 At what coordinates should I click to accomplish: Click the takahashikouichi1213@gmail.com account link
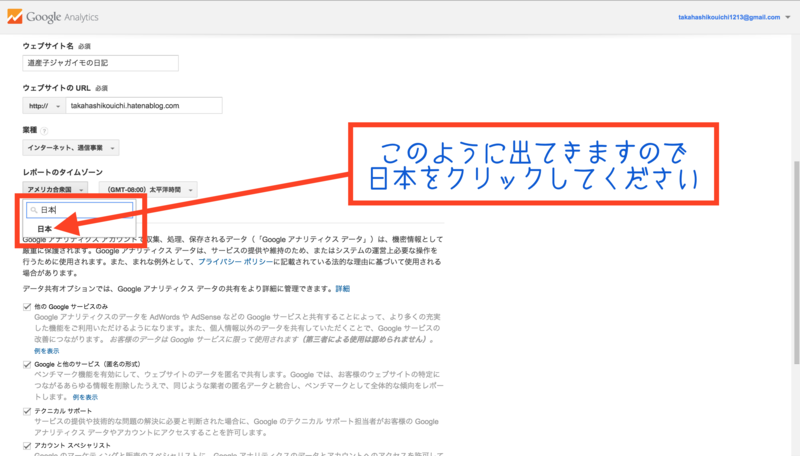point(729,17)
